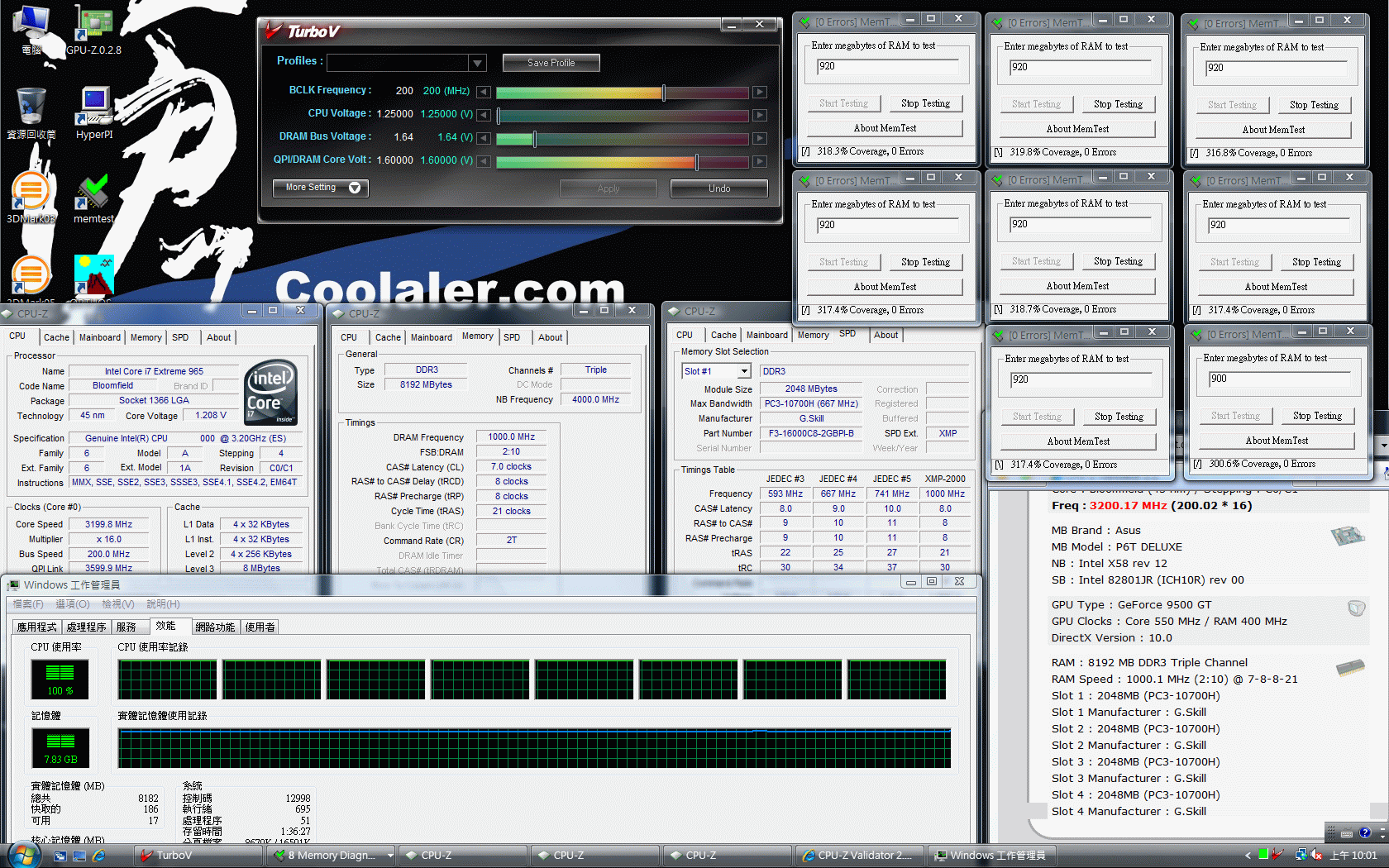Select Mainboard tab in CPU-Z showing Processor info
This screenshot has height=868, width=1389.
tap(100, 337)
